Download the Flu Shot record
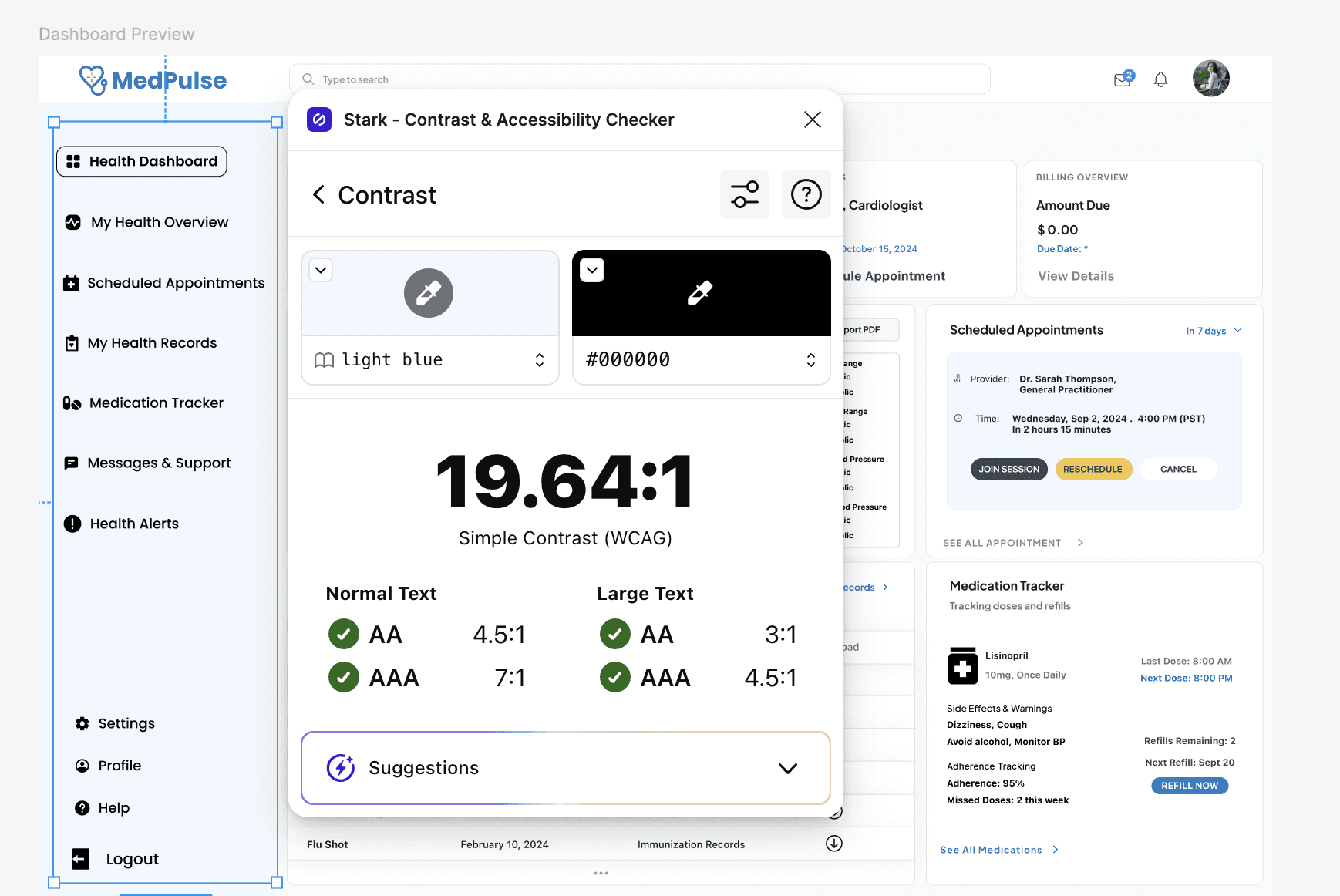This screenshot has height=896, width=1340. (834, 844)
